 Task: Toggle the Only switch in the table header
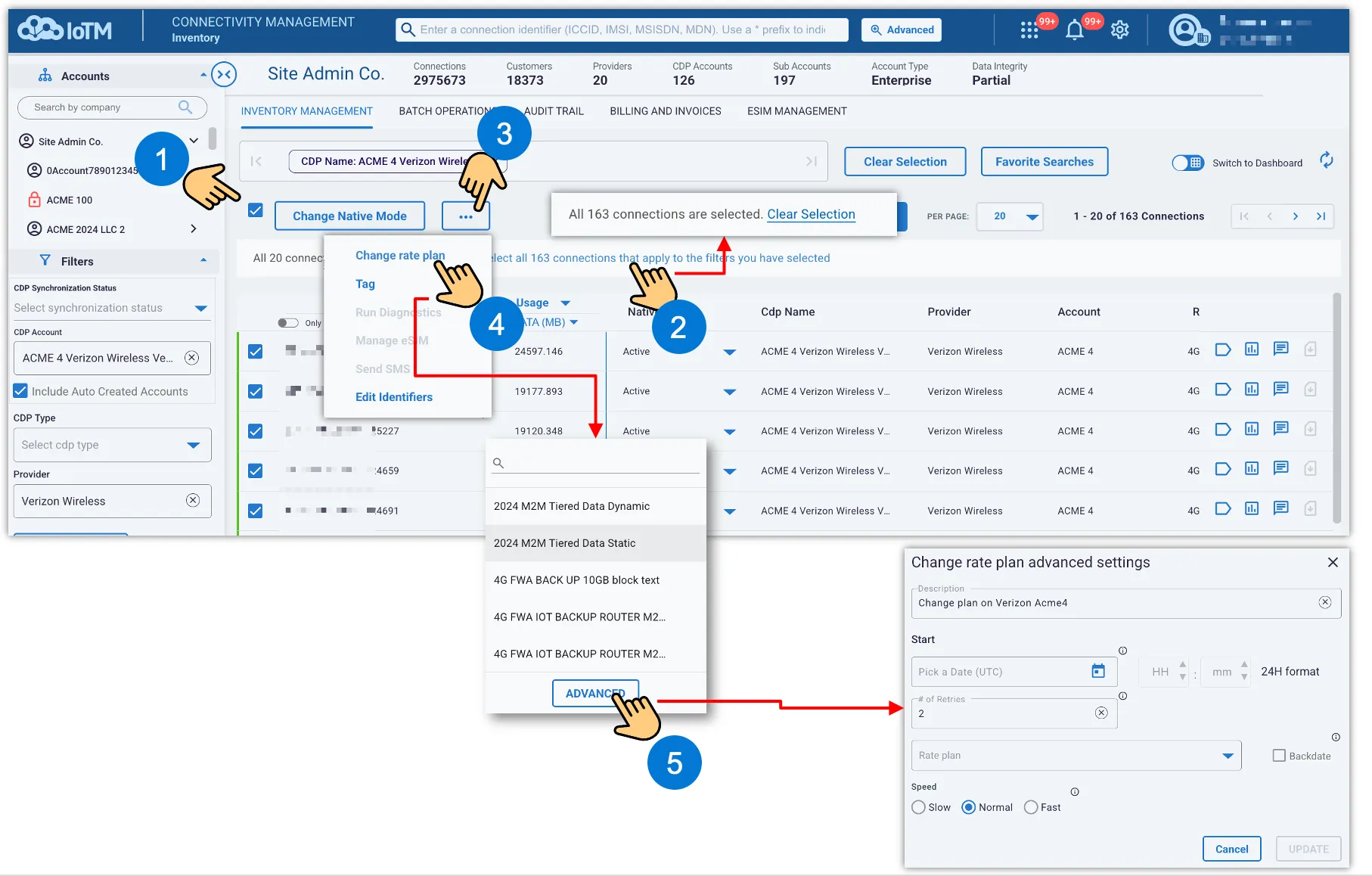coord(288,323)
